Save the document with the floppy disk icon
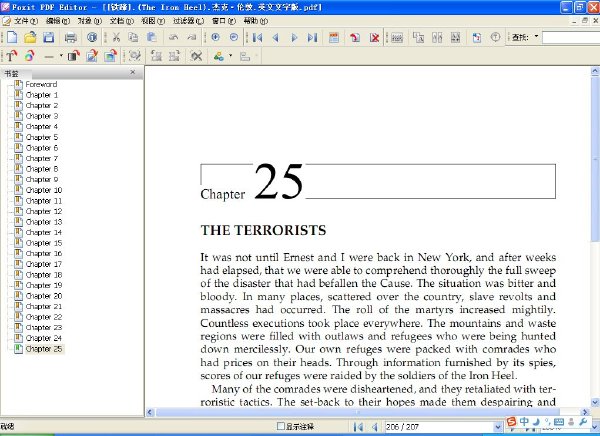 [x=49, y=37]
